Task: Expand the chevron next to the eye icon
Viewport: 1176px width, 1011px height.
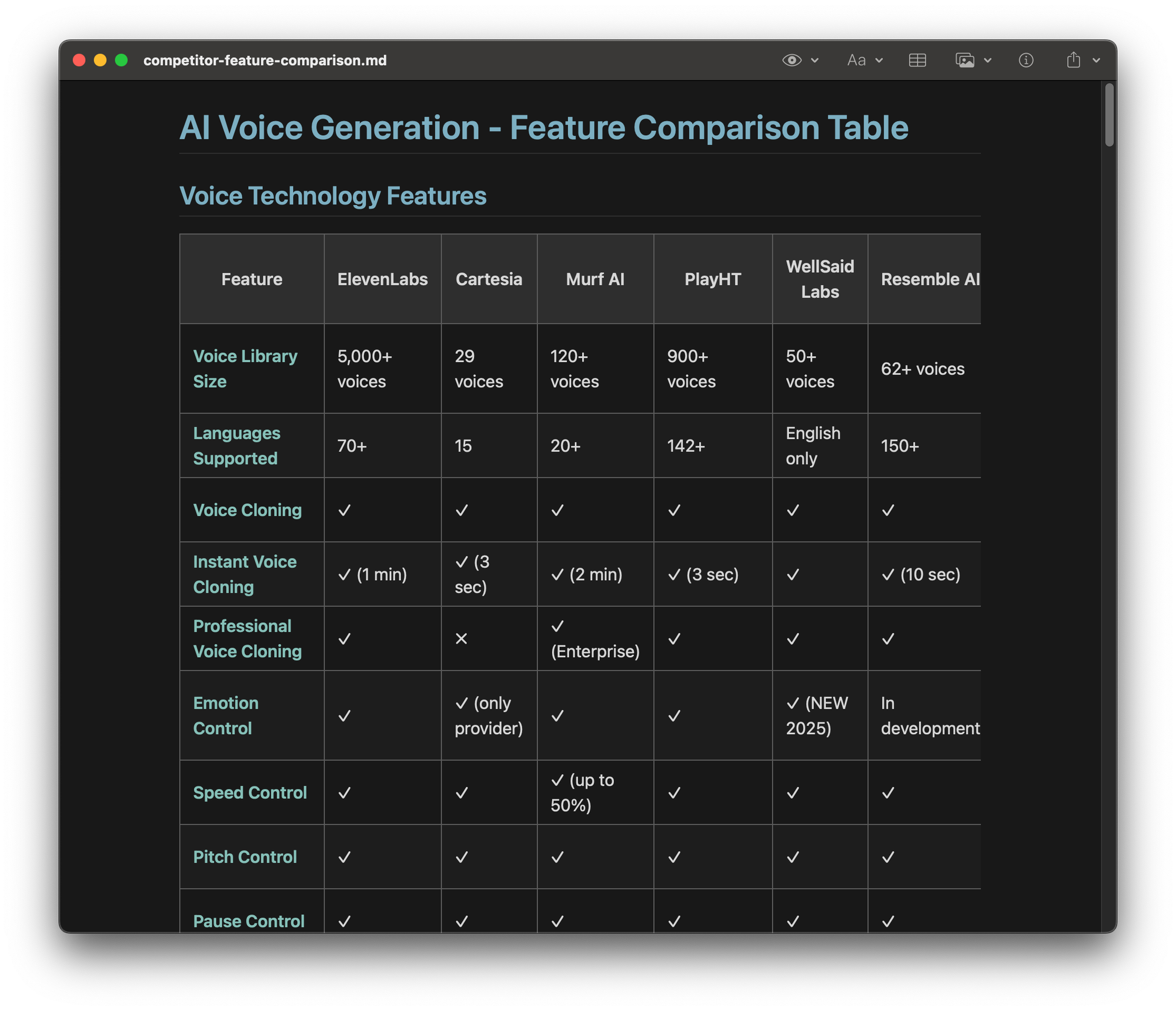Action: (814, 59)
